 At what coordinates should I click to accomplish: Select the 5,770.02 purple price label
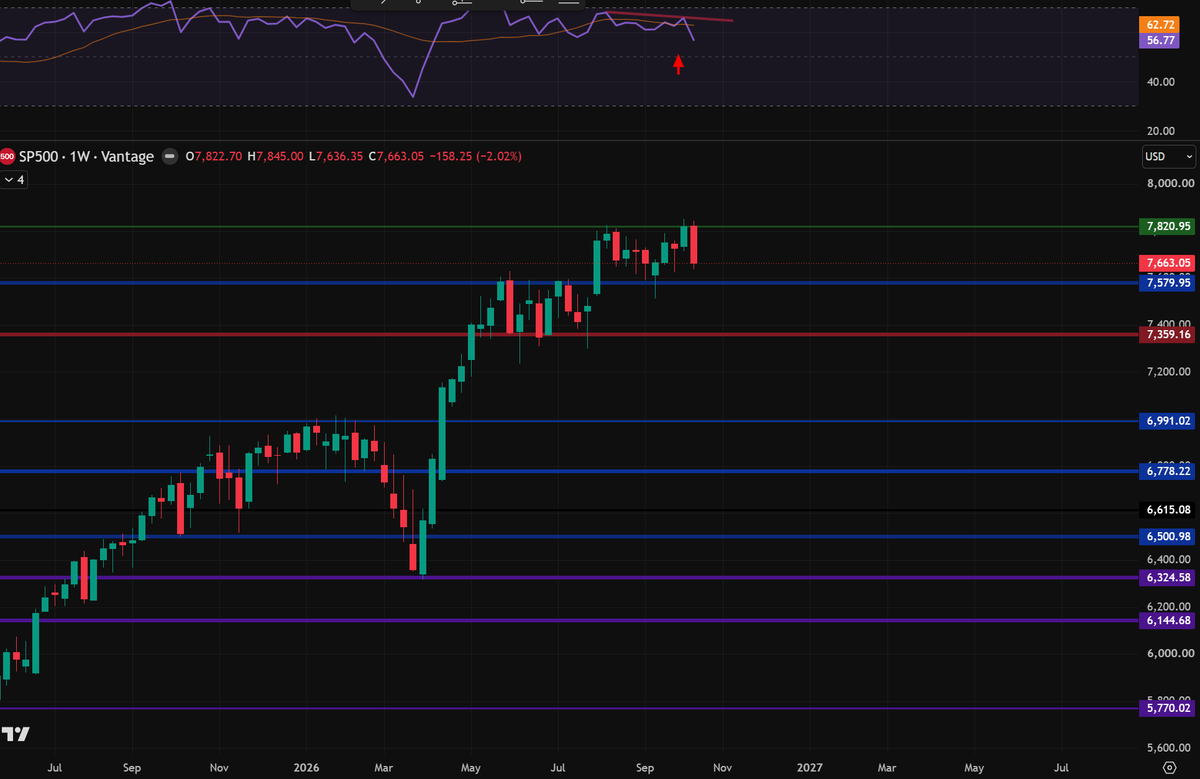point(1168,708)
